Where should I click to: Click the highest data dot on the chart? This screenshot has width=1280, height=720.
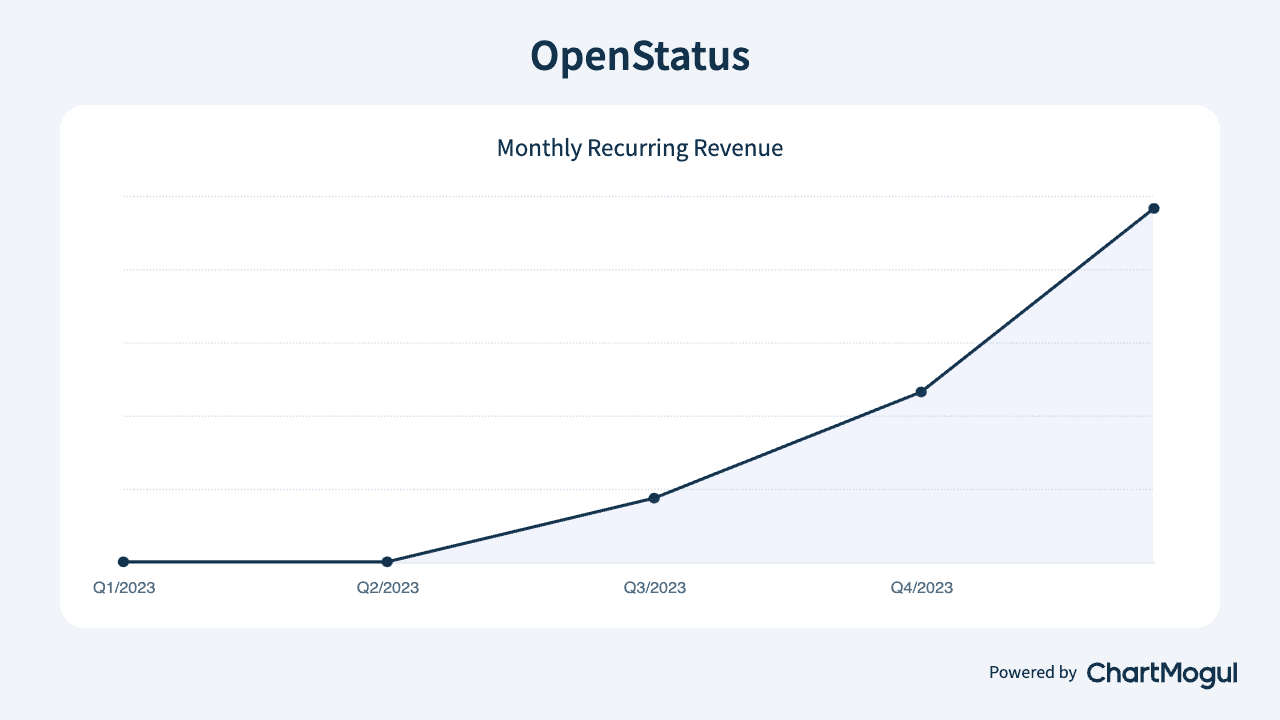pos(1155,207)
